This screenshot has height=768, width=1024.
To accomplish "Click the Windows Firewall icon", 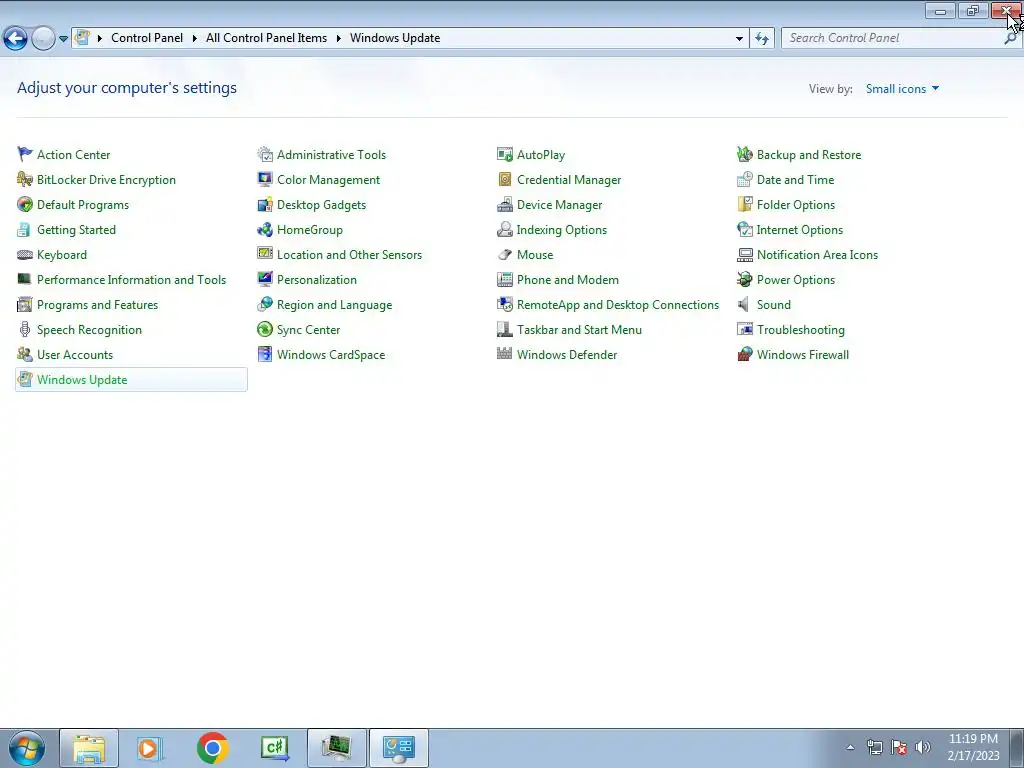I will 744,355.
